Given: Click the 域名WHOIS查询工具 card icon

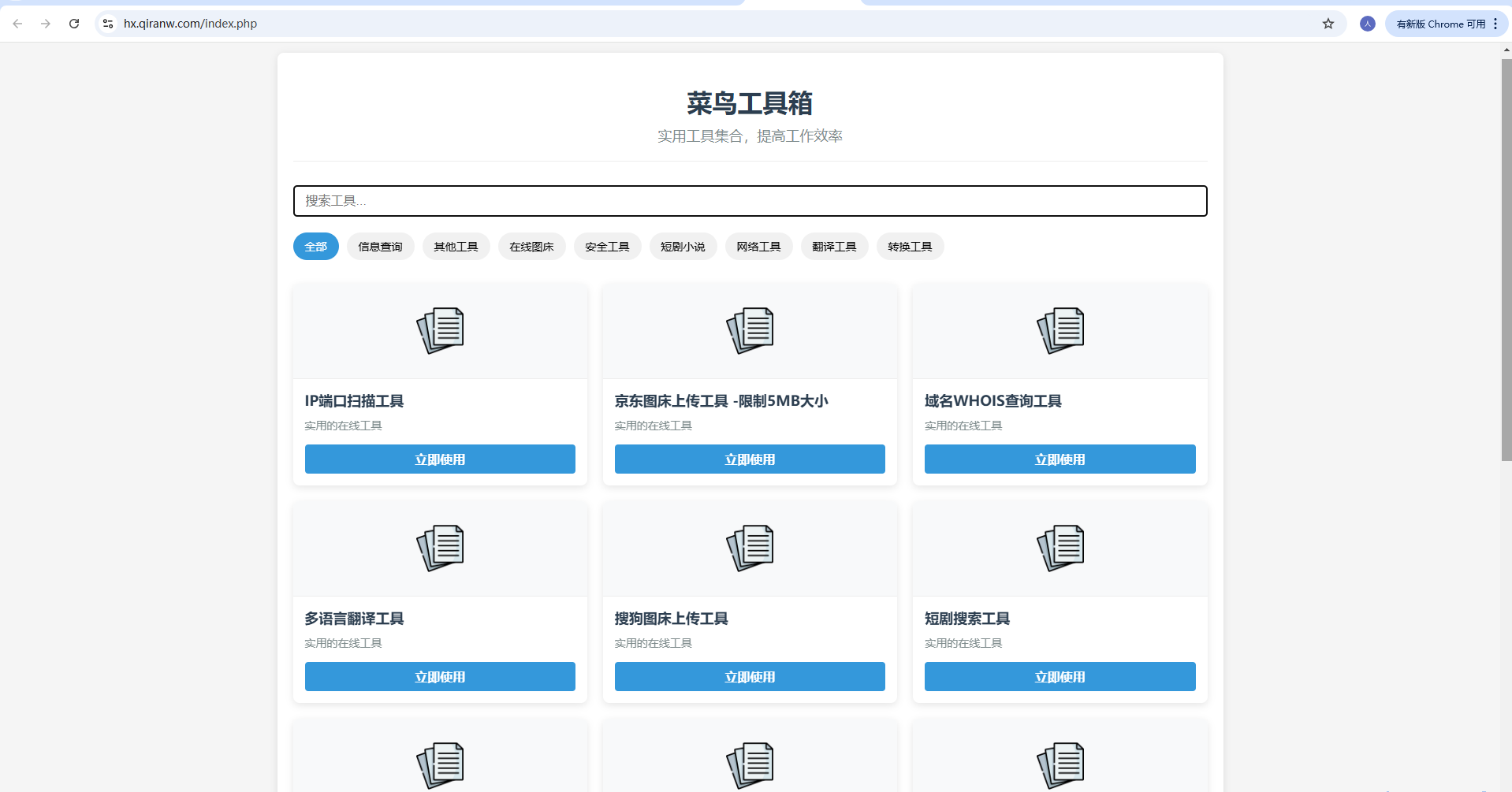Looking at the screenshot, I should pos(1060,330).
